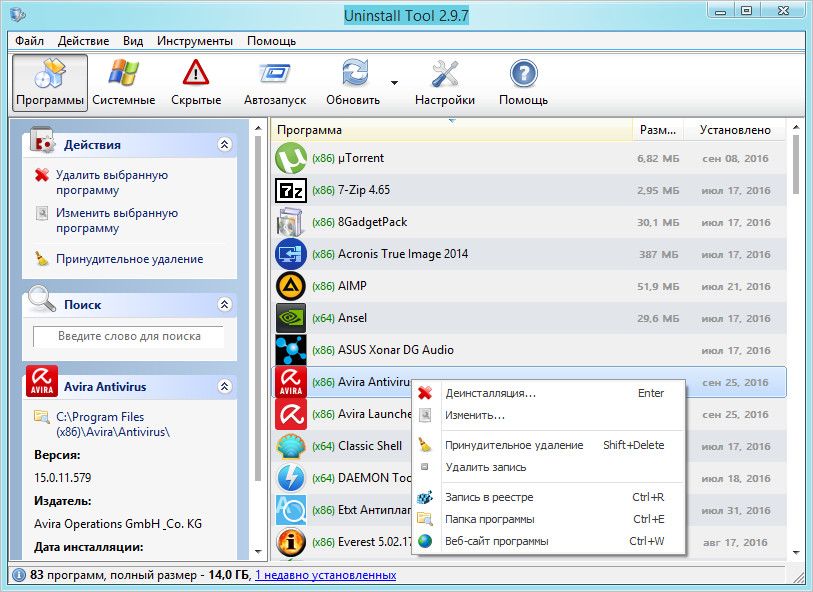The image size is (813, 592).
Task: Open Настройки settings tool icon
Action: click(445, 74)
